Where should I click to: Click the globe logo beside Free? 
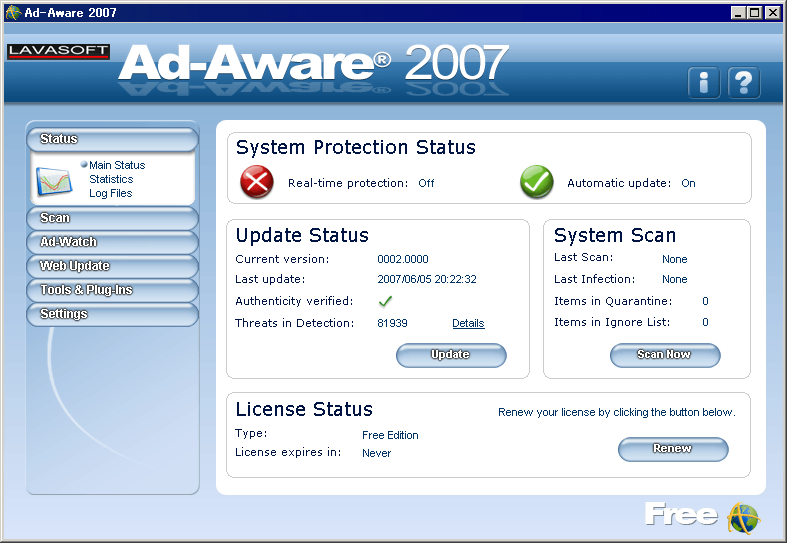pos(744,518)
